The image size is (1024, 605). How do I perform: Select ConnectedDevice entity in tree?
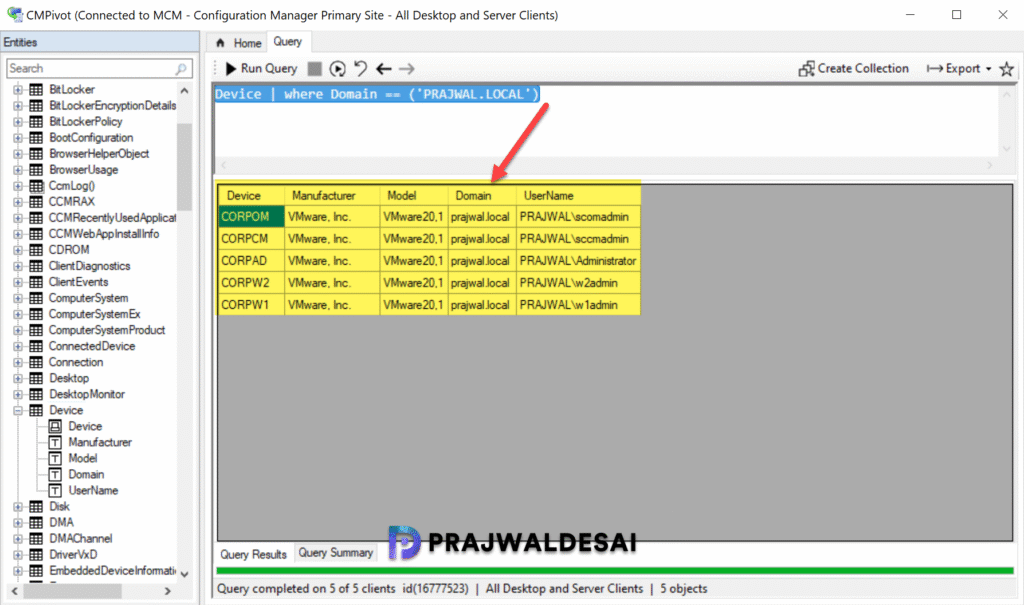[x=92, y=346]
